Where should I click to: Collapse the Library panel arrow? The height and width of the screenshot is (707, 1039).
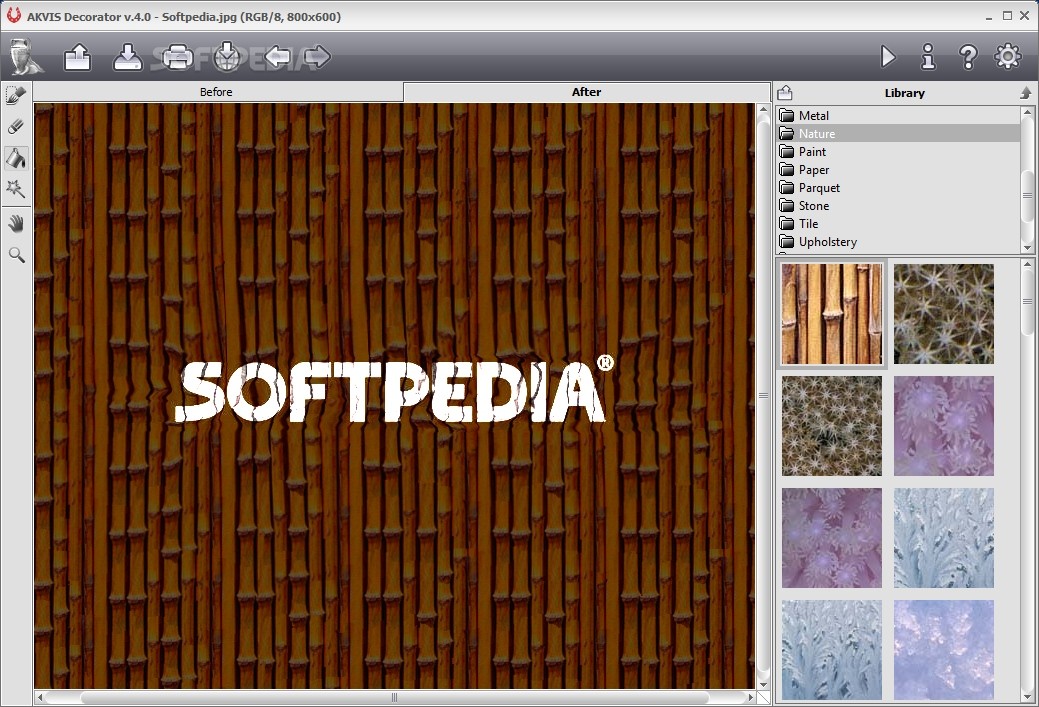click(x=1026, y=93)
